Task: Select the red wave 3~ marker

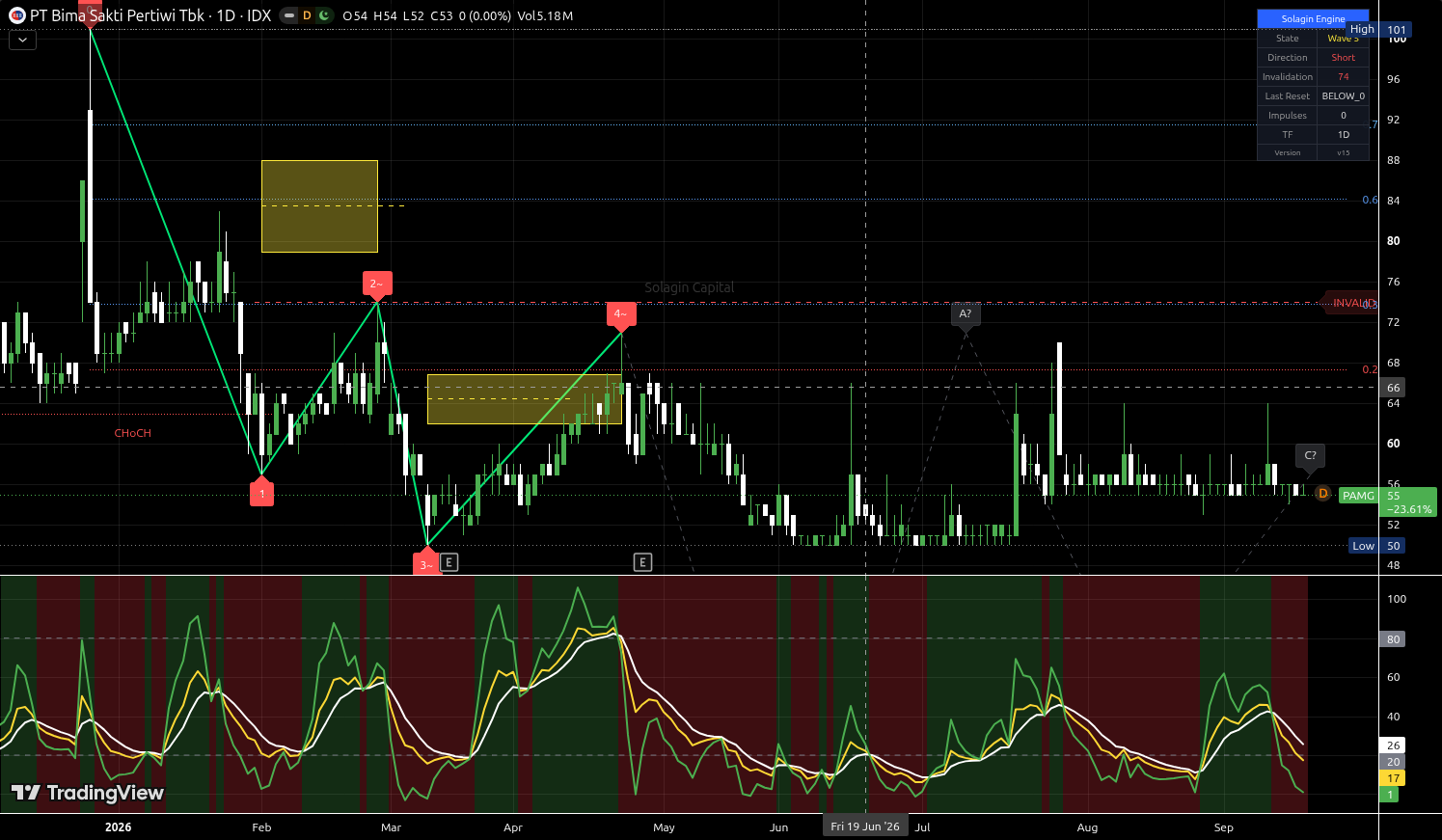Action: pos(426,562)
